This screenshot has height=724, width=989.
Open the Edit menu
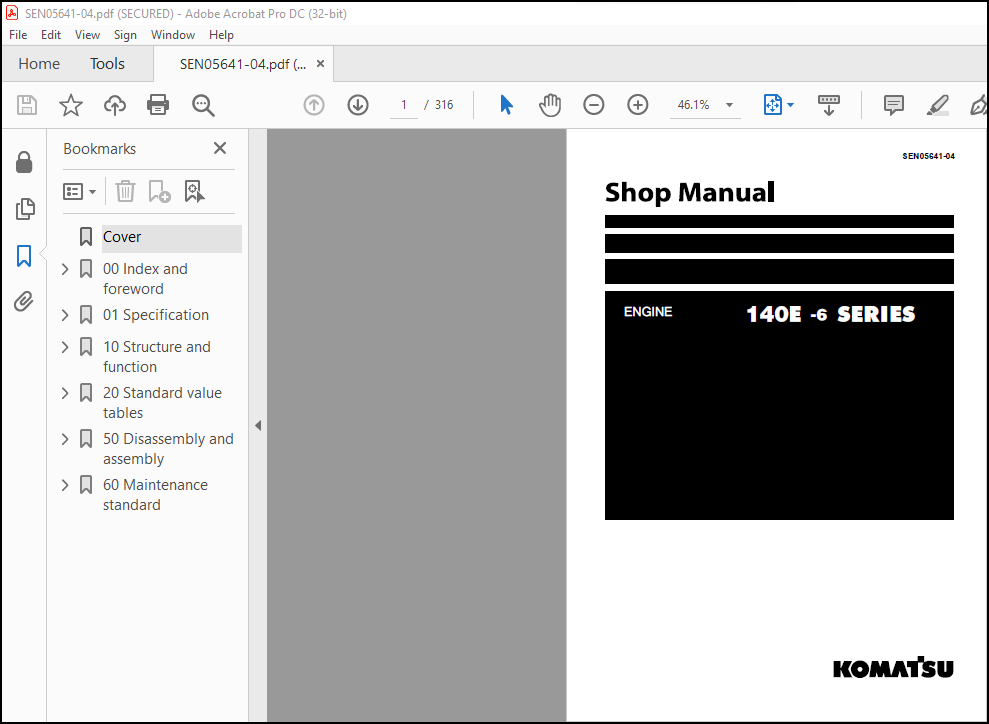[x=50, y=35]
